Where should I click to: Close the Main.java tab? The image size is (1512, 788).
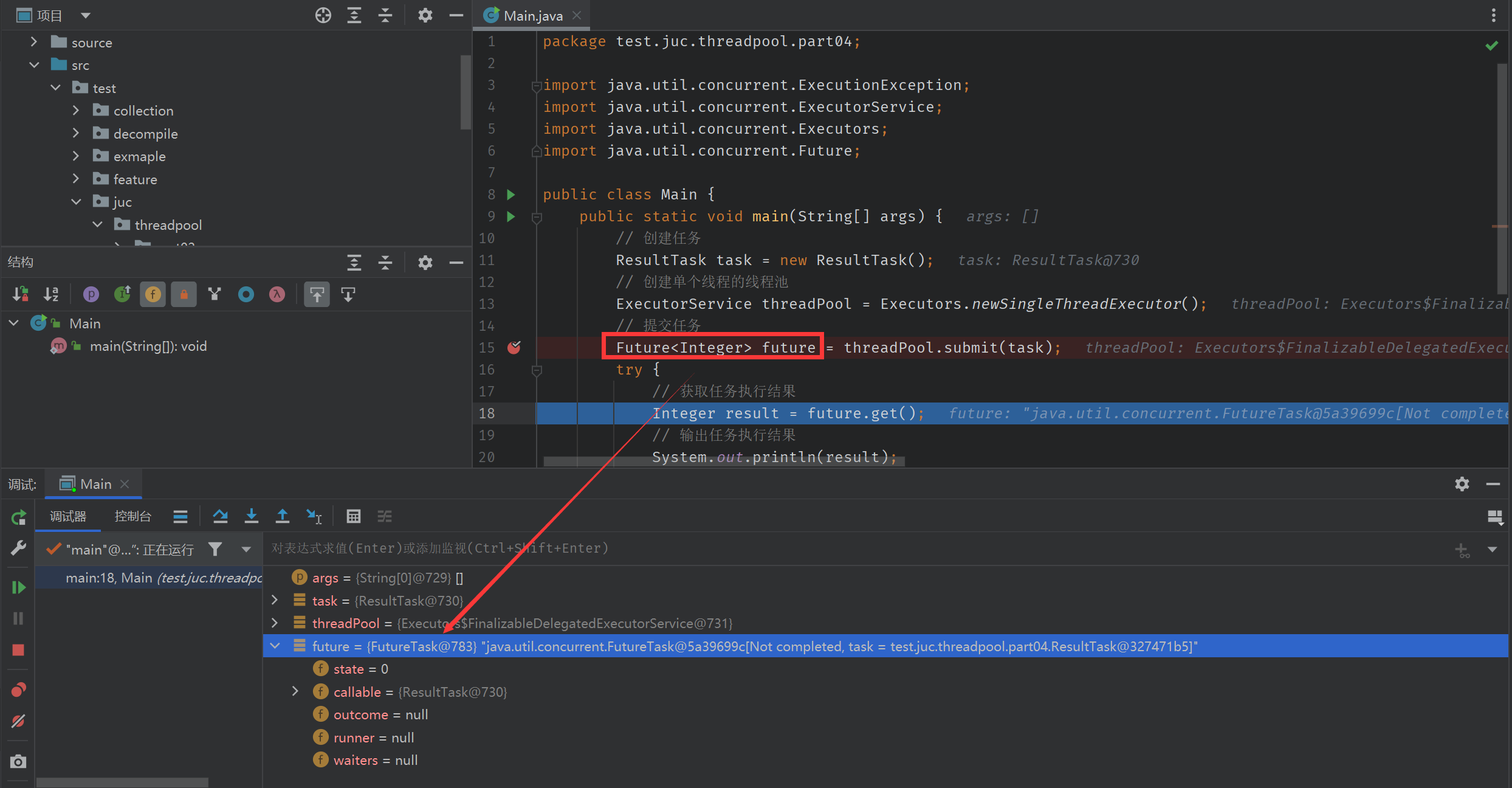click(577, 15)
